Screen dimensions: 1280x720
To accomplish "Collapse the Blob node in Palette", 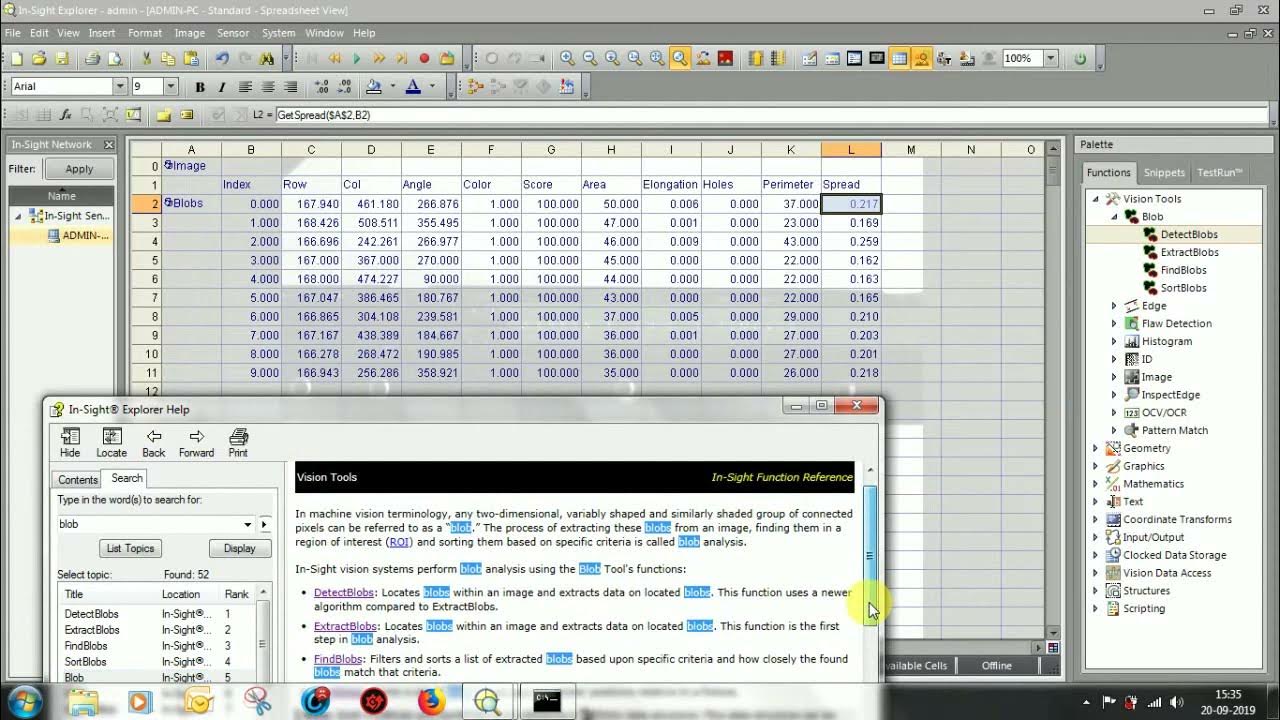I will (1114, 216).
